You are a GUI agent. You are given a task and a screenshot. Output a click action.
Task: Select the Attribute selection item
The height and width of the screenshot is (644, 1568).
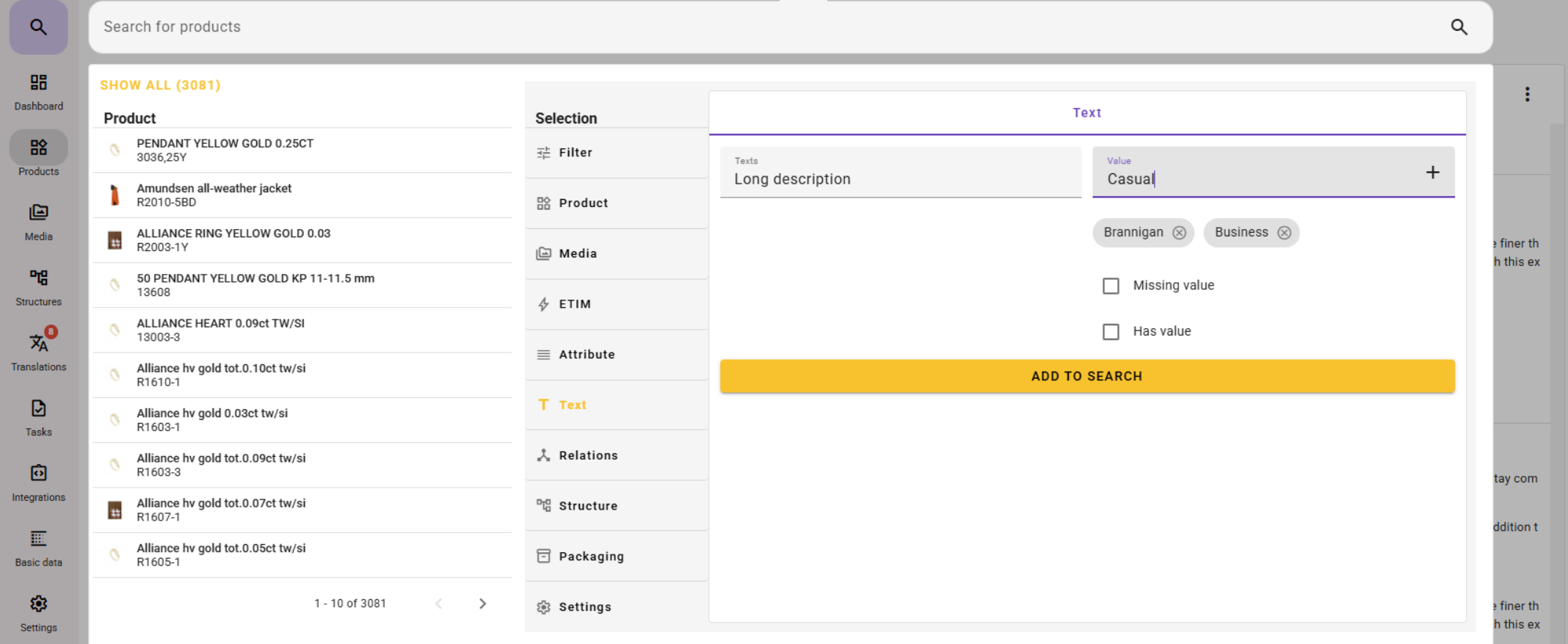coord(587,355)
